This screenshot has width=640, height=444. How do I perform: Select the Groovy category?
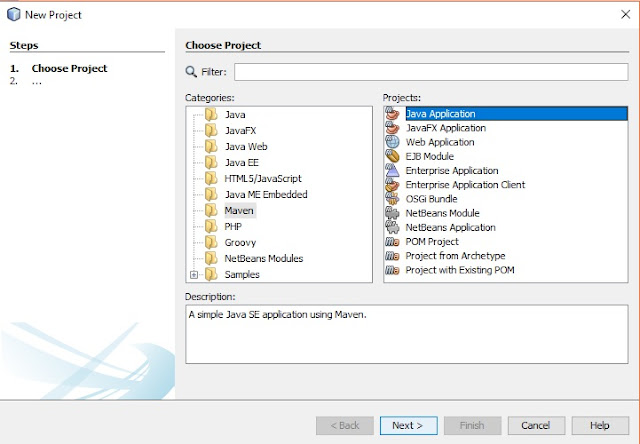point(240,242)
